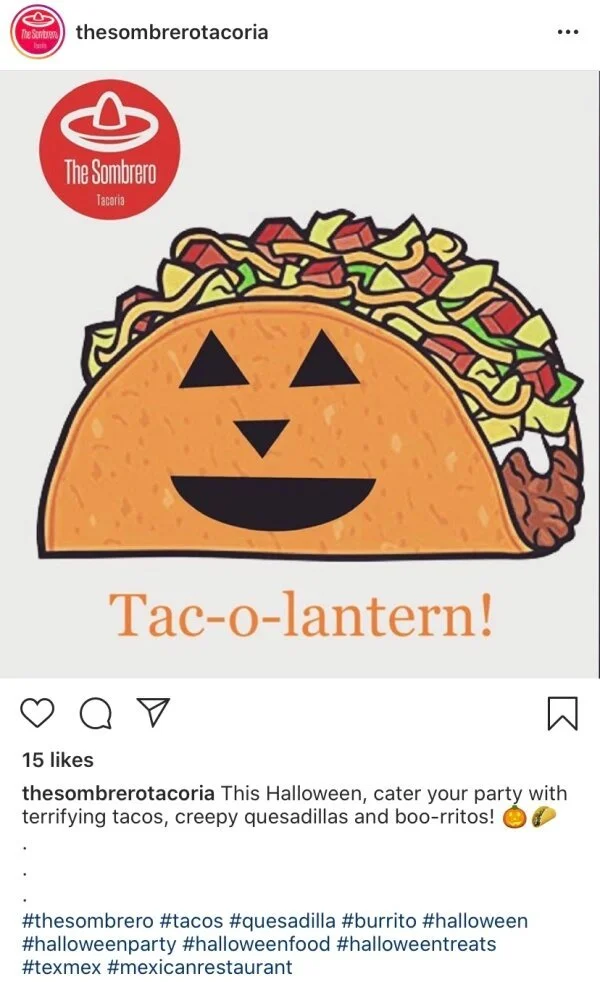Tap the heart like icon

[38, 713]
